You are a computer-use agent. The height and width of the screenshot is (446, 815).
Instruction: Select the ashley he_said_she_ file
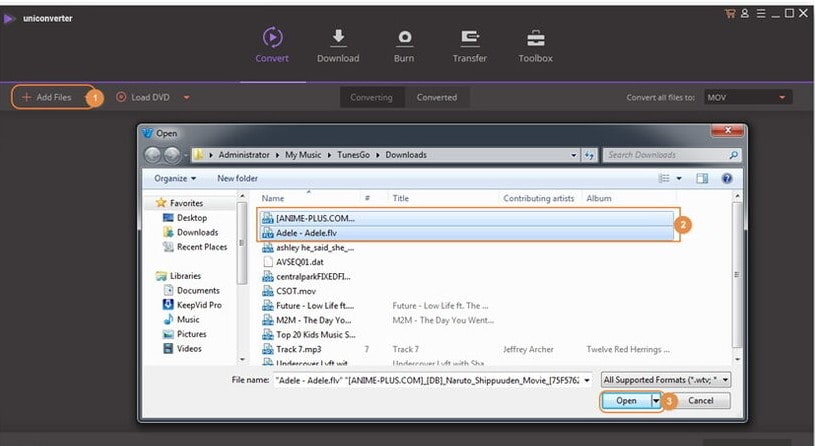pos(308,248)
